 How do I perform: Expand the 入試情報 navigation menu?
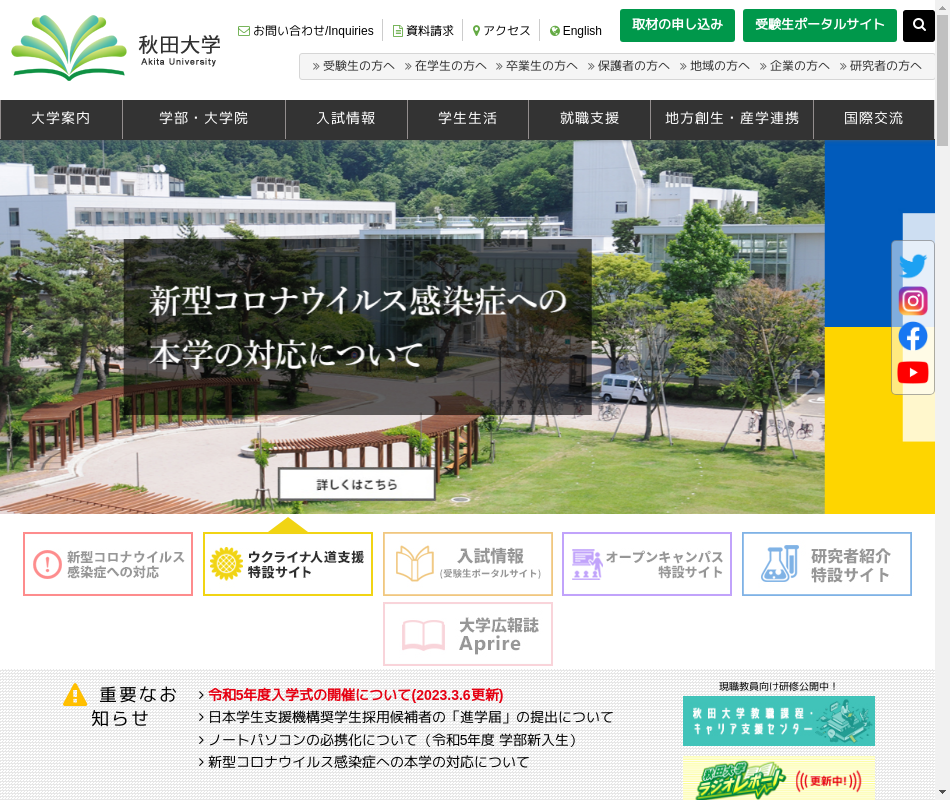pos(347,119)
